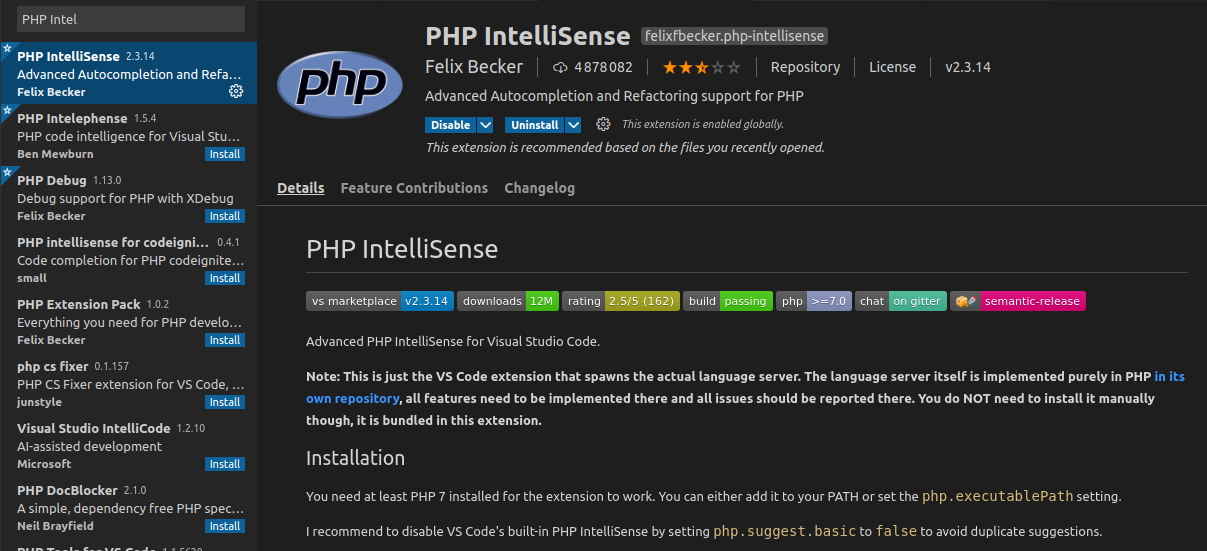Install PHP Extension Pack
The image size is (1207, 551).
coord(225,340)
